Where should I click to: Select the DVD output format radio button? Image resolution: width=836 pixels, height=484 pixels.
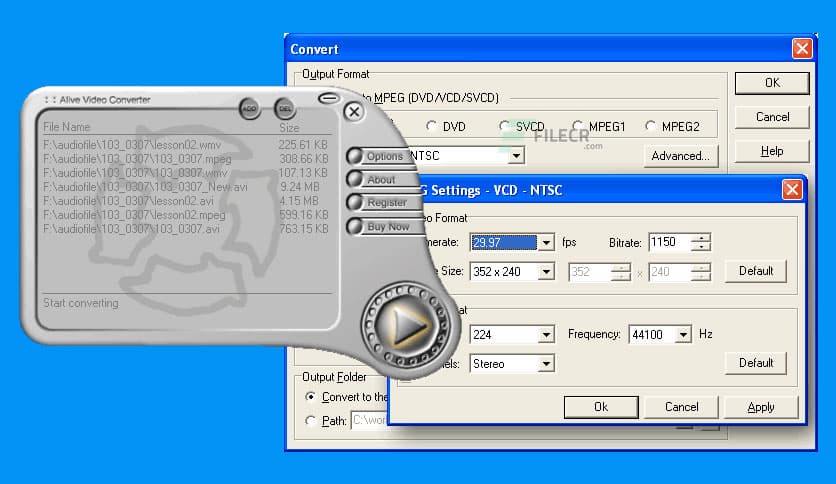pos(431,126)
